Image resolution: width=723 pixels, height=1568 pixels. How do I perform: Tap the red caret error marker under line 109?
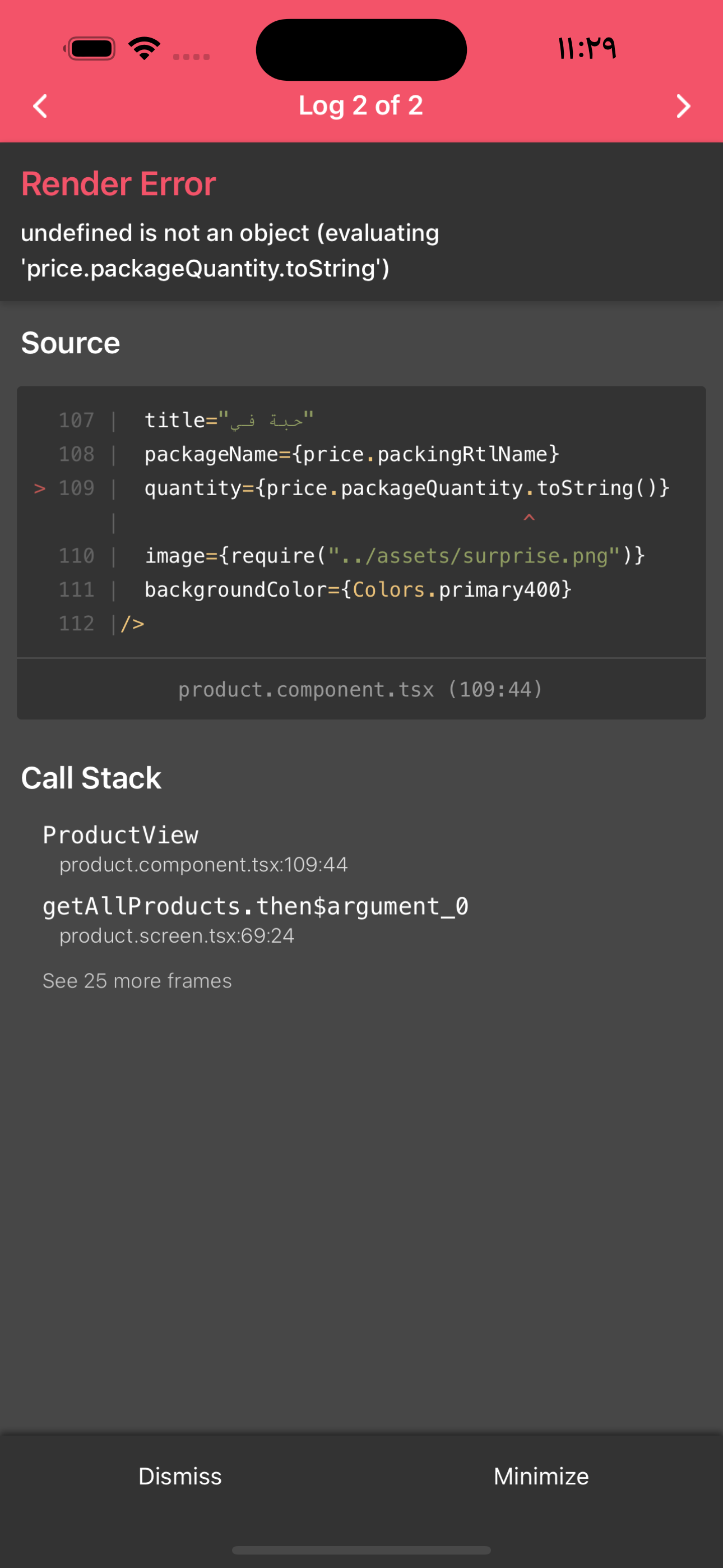[x=529, y=518]
